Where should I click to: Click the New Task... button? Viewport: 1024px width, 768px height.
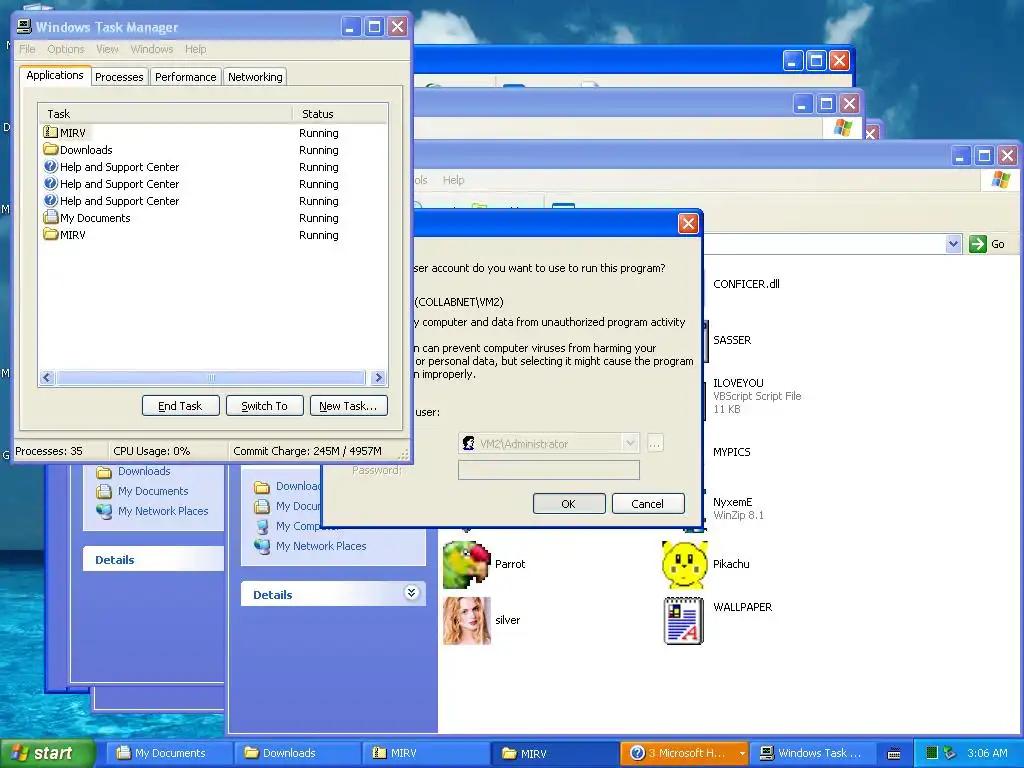[348, 406]
